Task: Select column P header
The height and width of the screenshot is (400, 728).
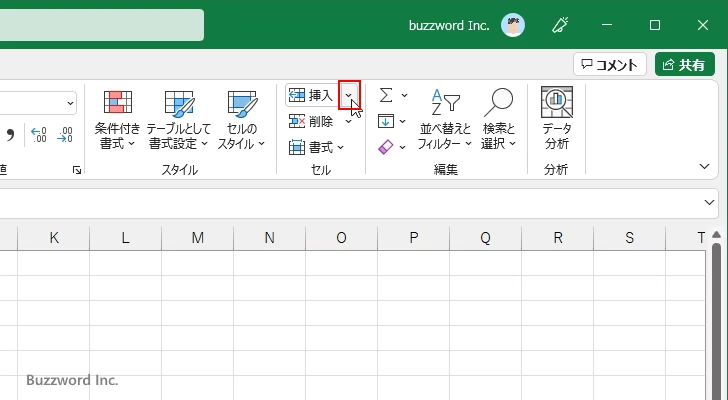Action: pos(413,238)
